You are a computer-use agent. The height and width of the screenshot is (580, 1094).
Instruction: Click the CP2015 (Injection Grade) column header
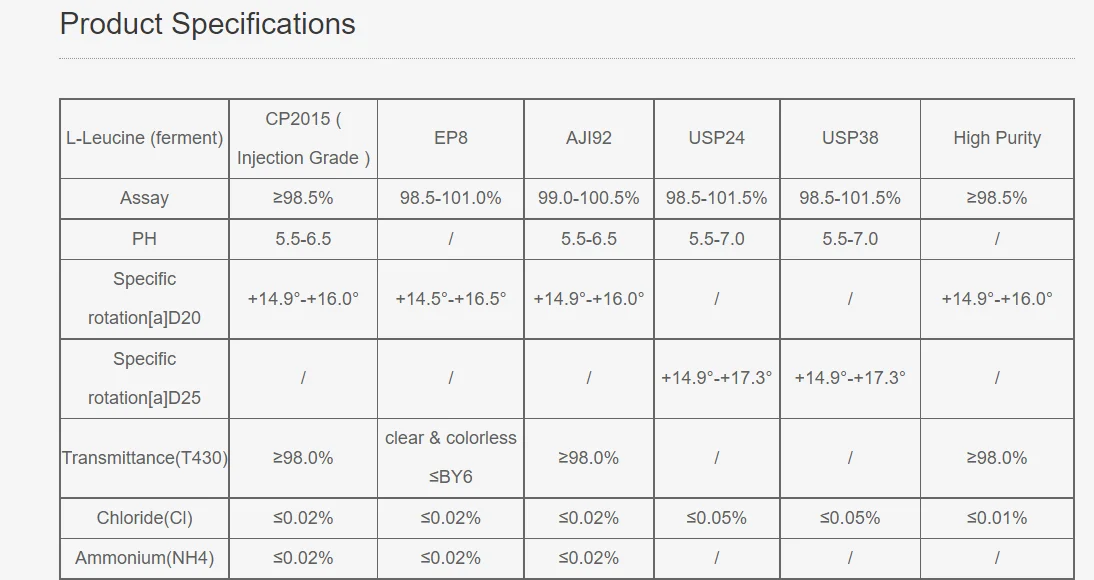pos(303,138)
